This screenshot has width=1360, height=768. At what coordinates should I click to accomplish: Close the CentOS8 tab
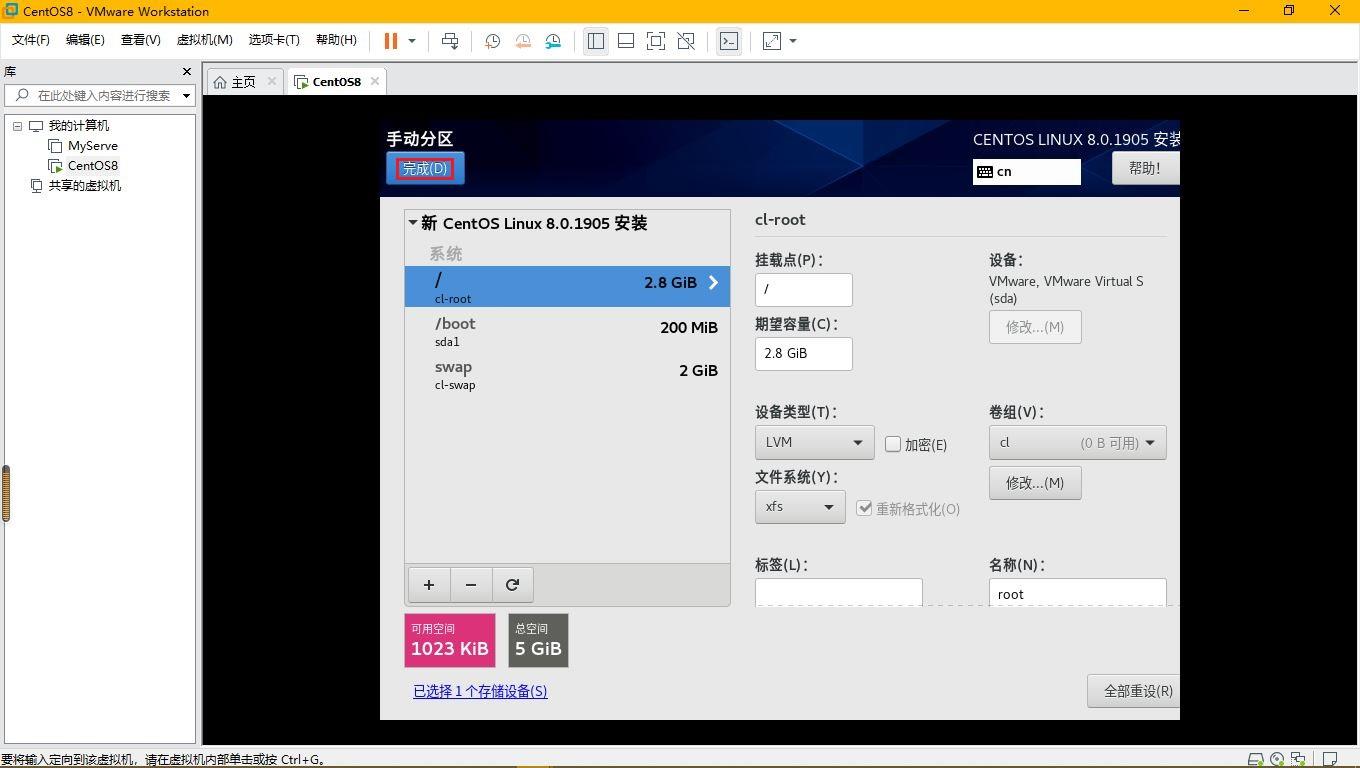(375, 81)
